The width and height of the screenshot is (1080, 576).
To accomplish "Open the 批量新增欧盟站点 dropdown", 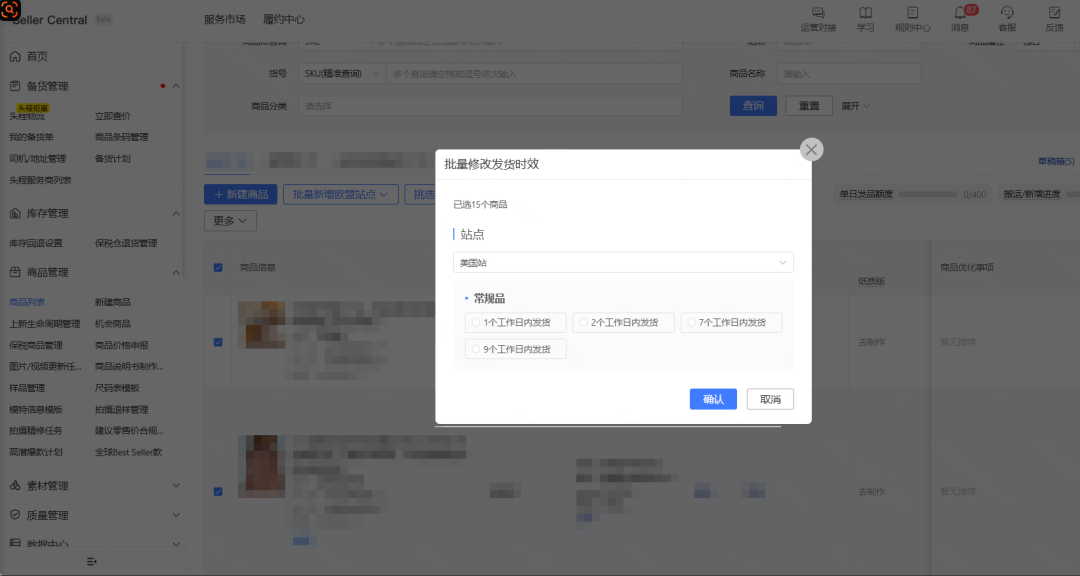I will point(341,194).
